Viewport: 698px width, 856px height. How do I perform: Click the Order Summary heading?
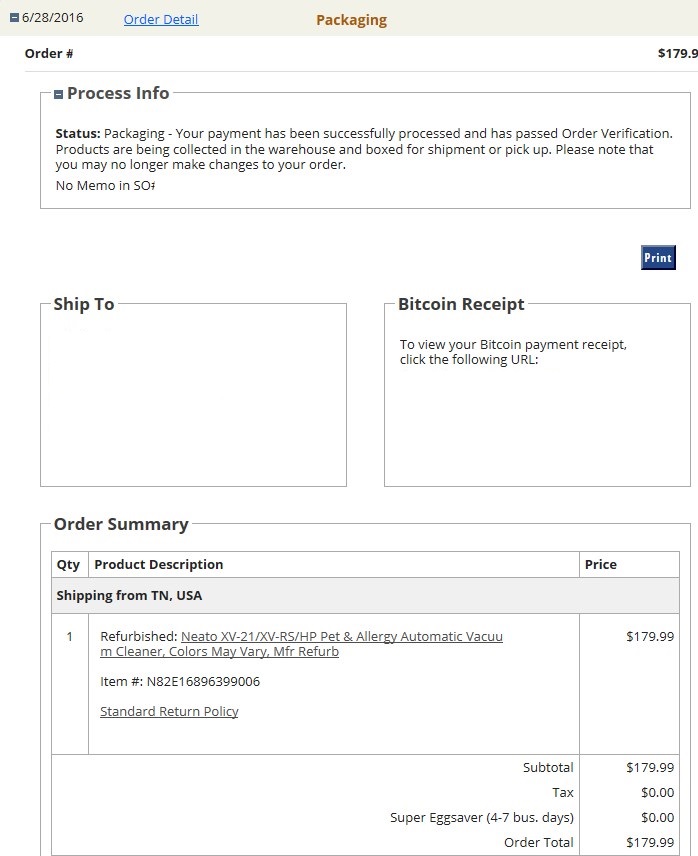(121, 524)
